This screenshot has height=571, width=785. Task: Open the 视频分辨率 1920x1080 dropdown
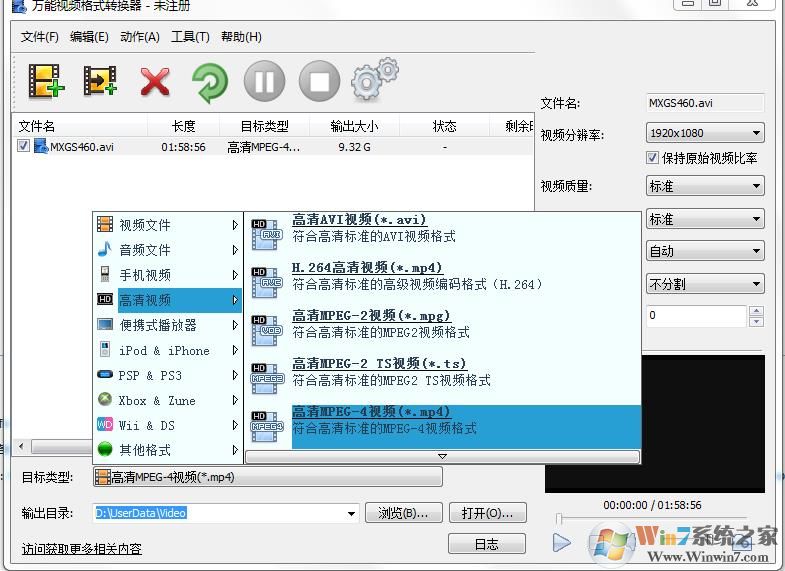click(705, 133)
